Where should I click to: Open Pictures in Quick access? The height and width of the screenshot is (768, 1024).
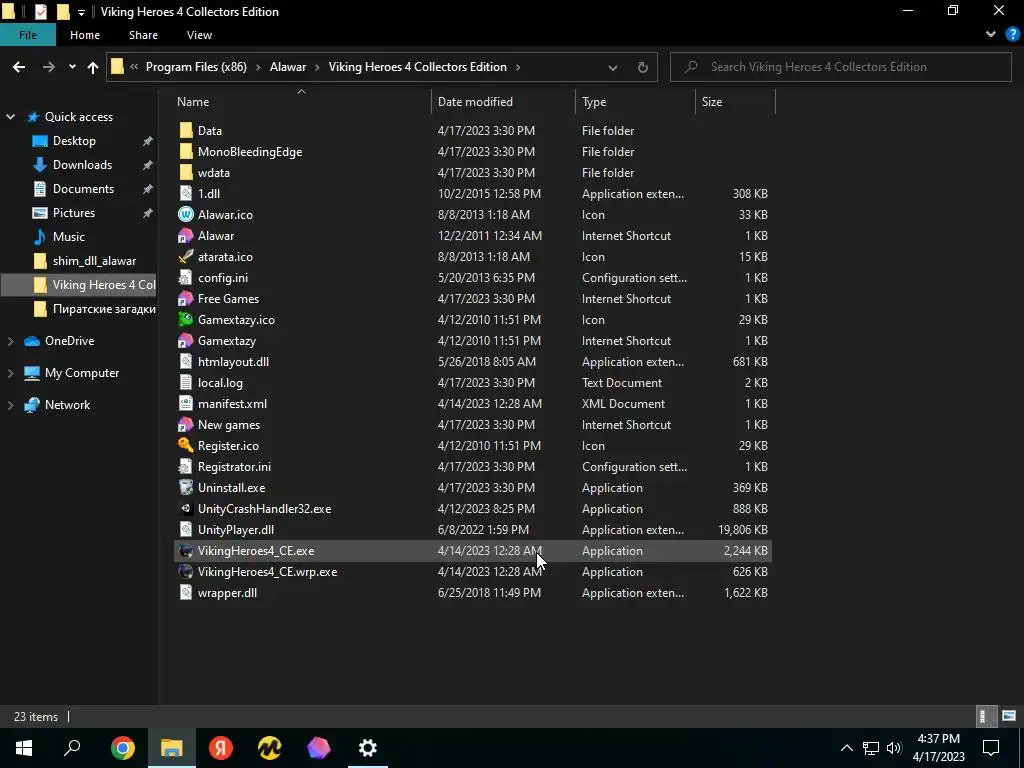pyautogui.click(x=74, y=213)
